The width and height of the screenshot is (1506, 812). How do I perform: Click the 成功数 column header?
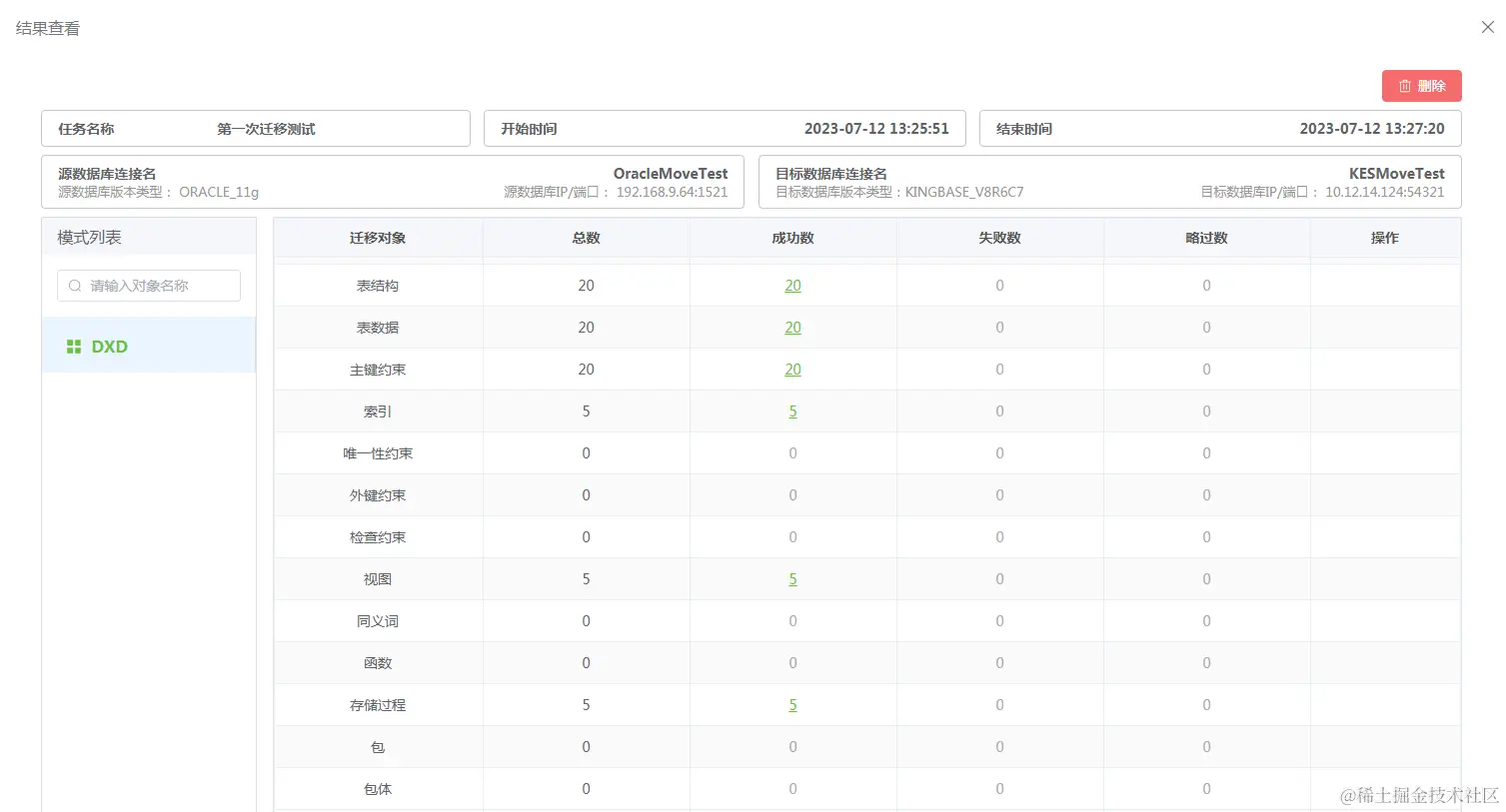pyautogui.click(x=792, y=238)
